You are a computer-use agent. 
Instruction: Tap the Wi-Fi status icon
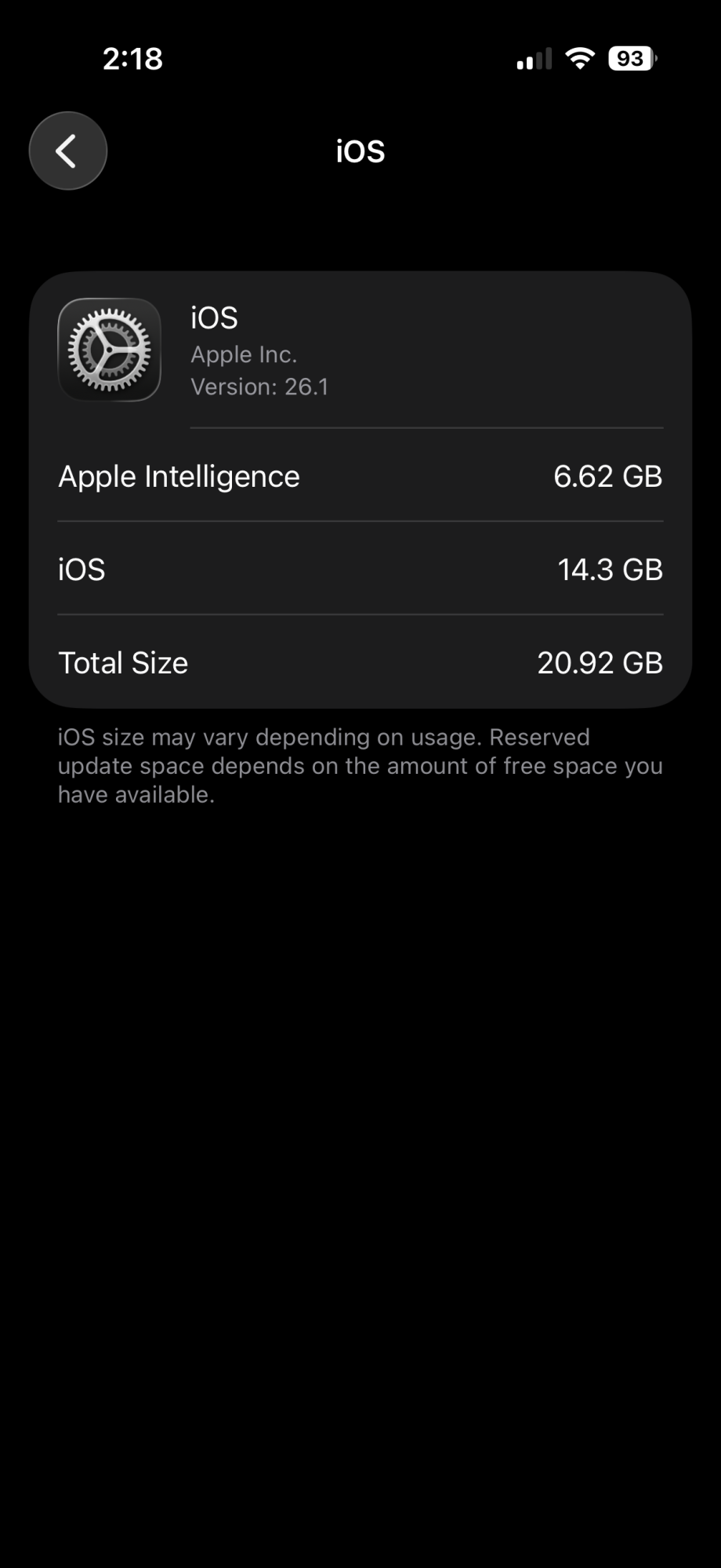(580, 58)
